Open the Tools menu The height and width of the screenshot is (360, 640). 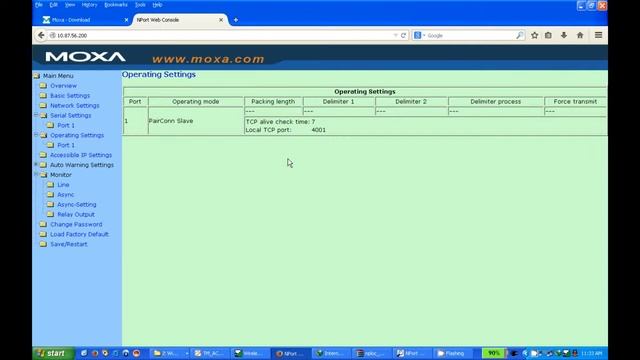140,5
